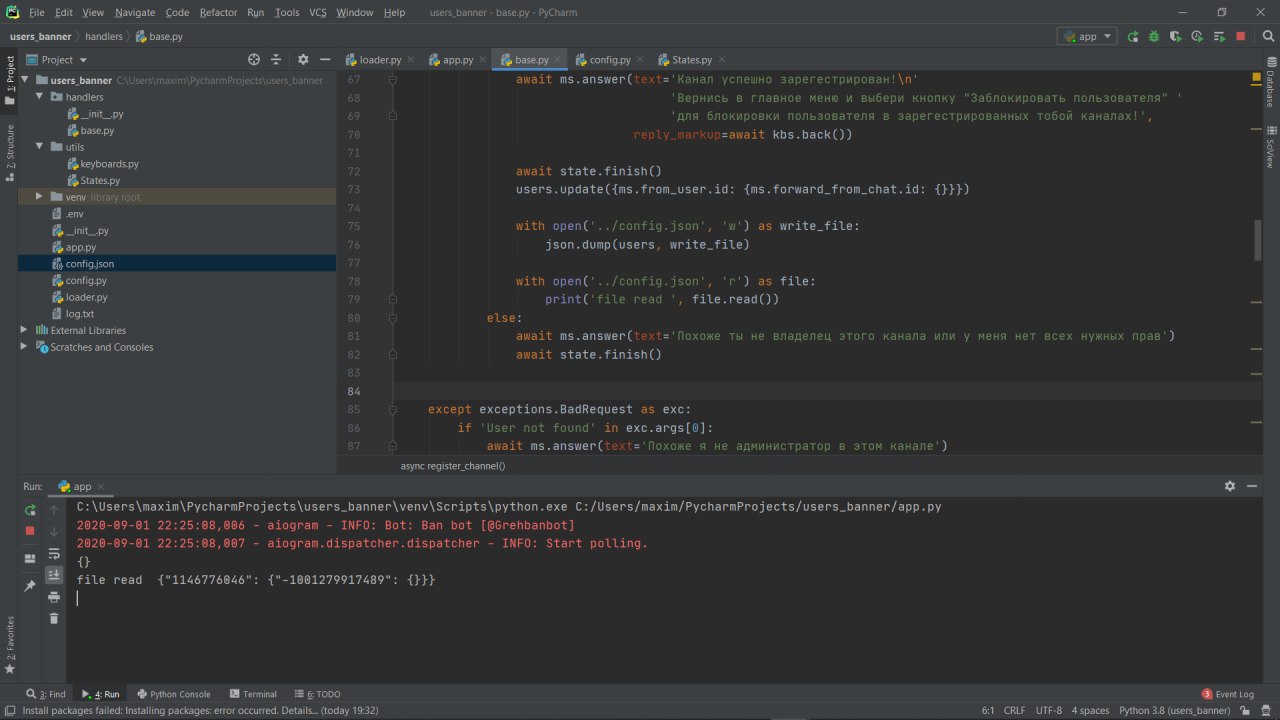Click the editor vertical scrollbar thumb
Viewport: 1280px width, 720px height.
point(1258,240)
